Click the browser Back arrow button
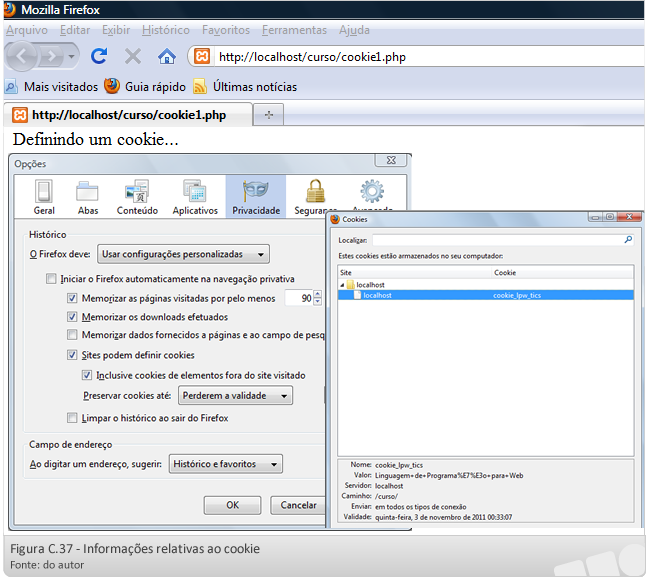Viewport: 650px width, 577px height. point(21,56)
